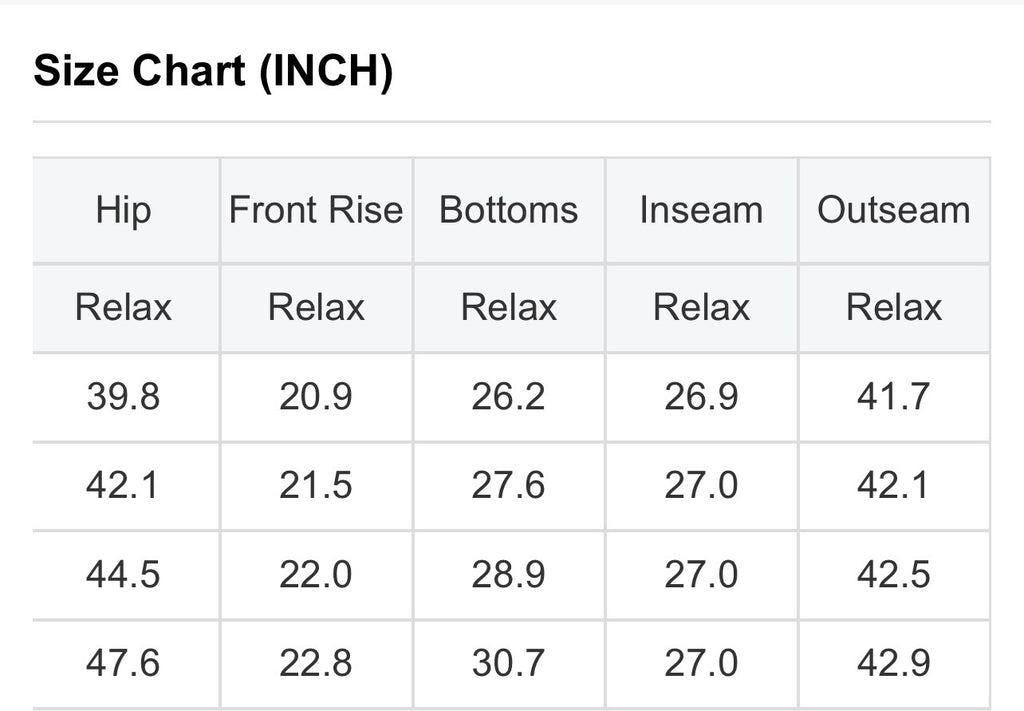Viewport: 1024px width, 711px height.
Task: Click outseam value 41.7 cell
Action: point(894,397)
